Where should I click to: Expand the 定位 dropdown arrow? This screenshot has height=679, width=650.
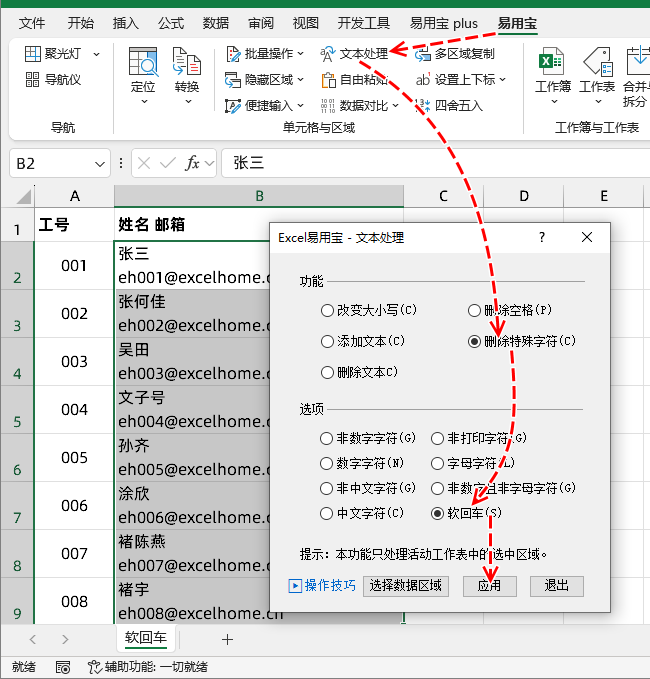tap(144, 102)
